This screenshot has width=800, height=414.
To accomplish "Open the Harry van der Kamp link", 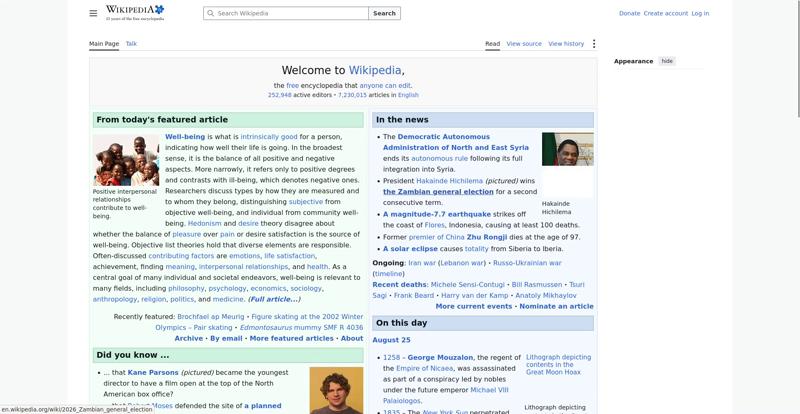I will [x=474, y=296].
